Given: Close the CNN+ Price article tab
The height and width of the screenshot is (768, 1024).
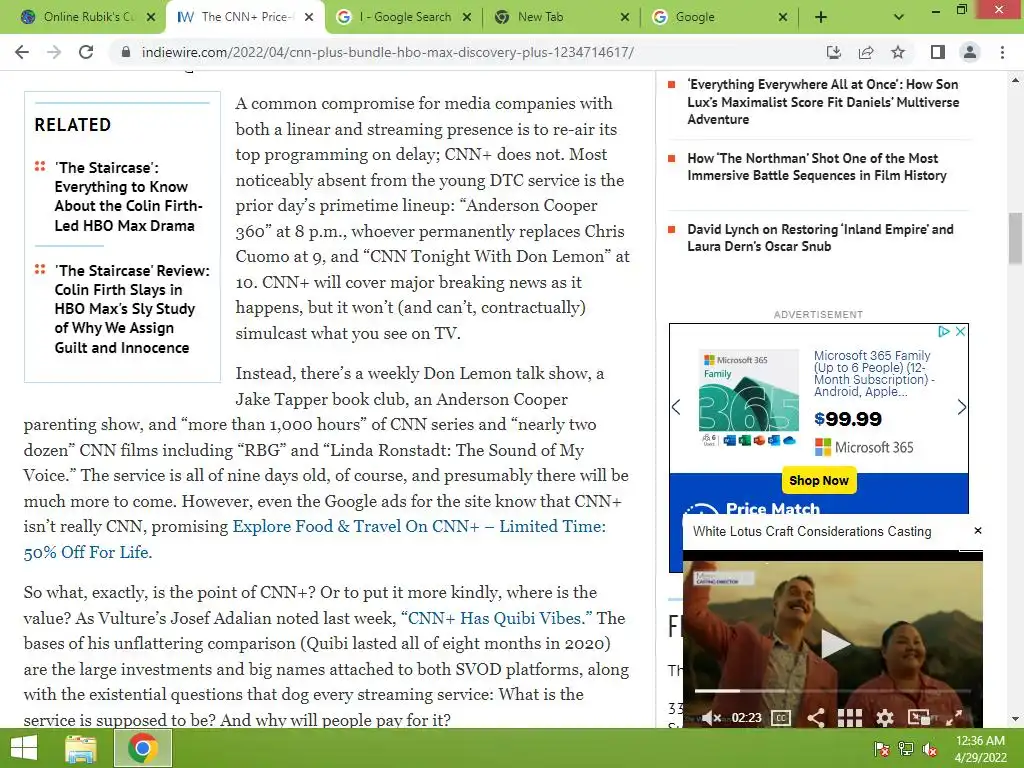Looking at the screenshot, I should [310, 17].
